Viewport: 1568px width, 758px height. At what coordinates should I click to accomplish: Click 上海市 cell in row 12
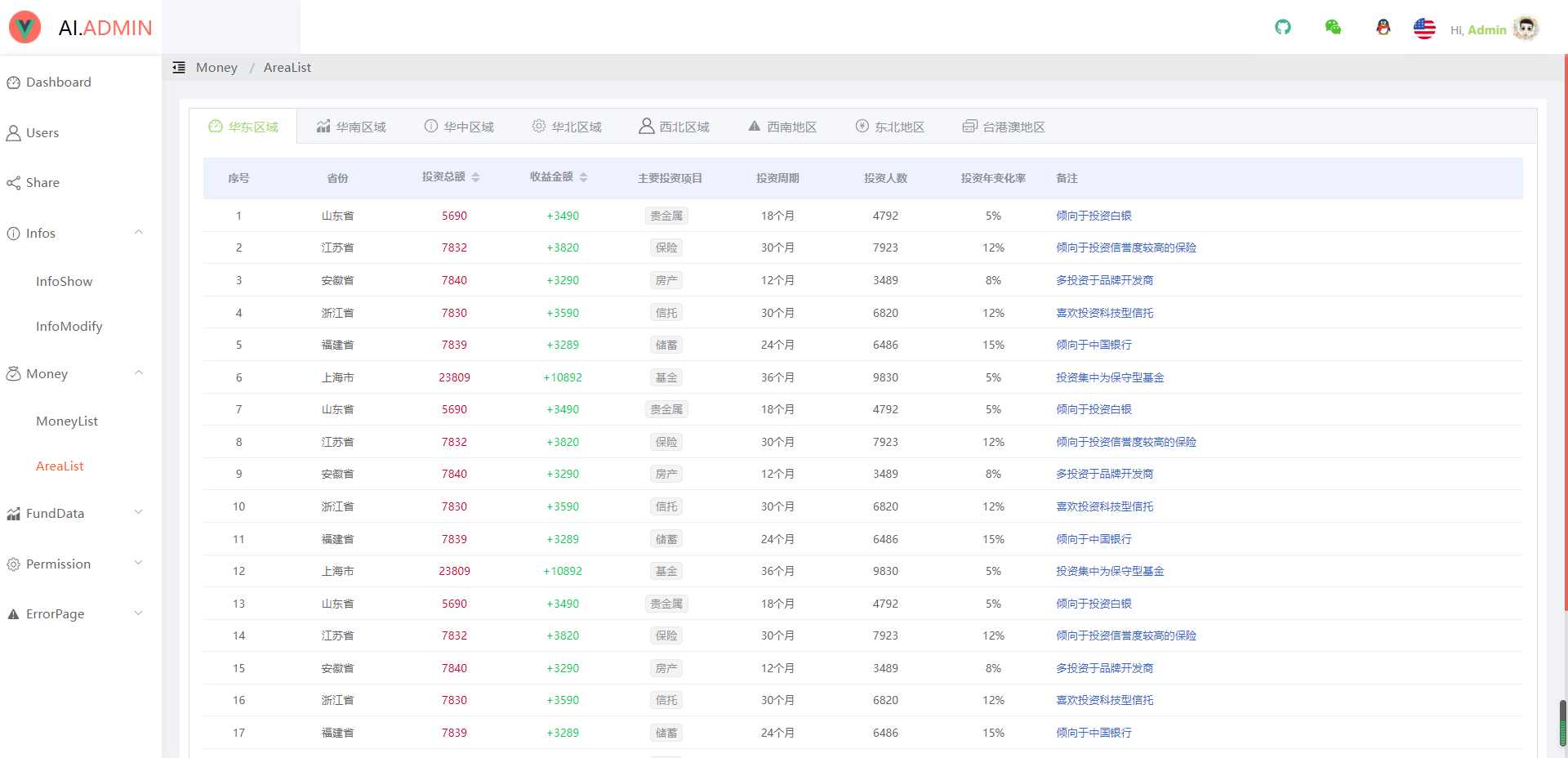(x=337, y=571)
